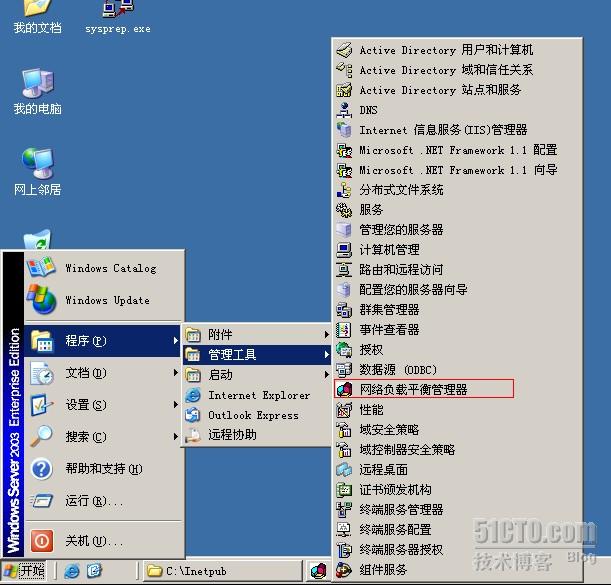Open 授权 menu entry
The image size is (611, 585).
457,350
